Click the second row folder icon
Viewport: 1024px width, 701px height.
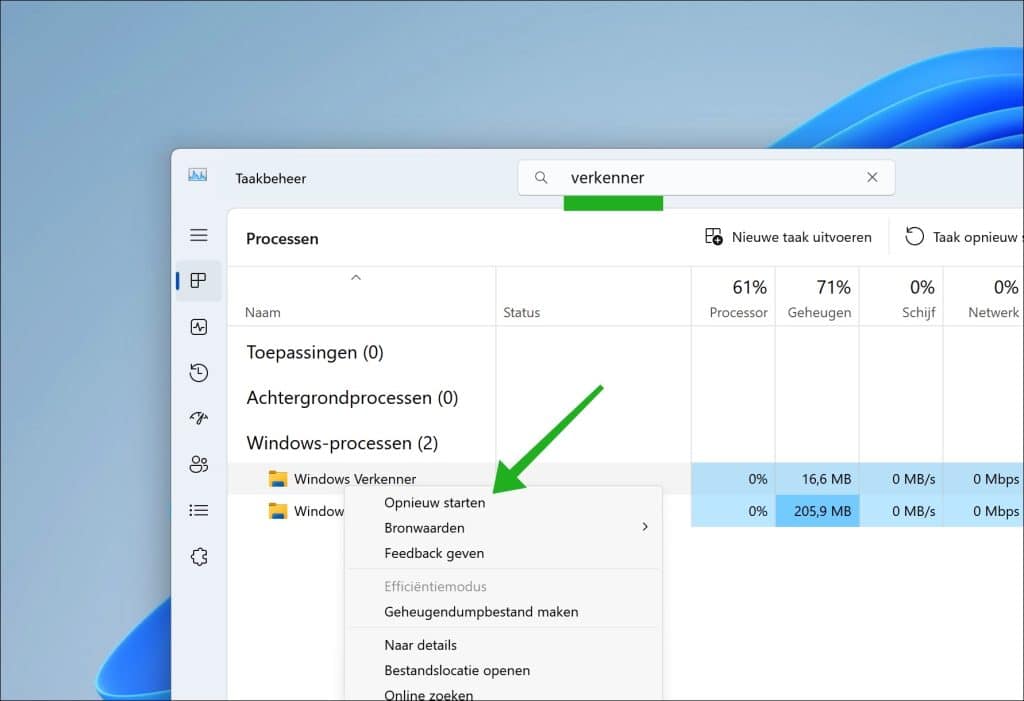point(278,511)
